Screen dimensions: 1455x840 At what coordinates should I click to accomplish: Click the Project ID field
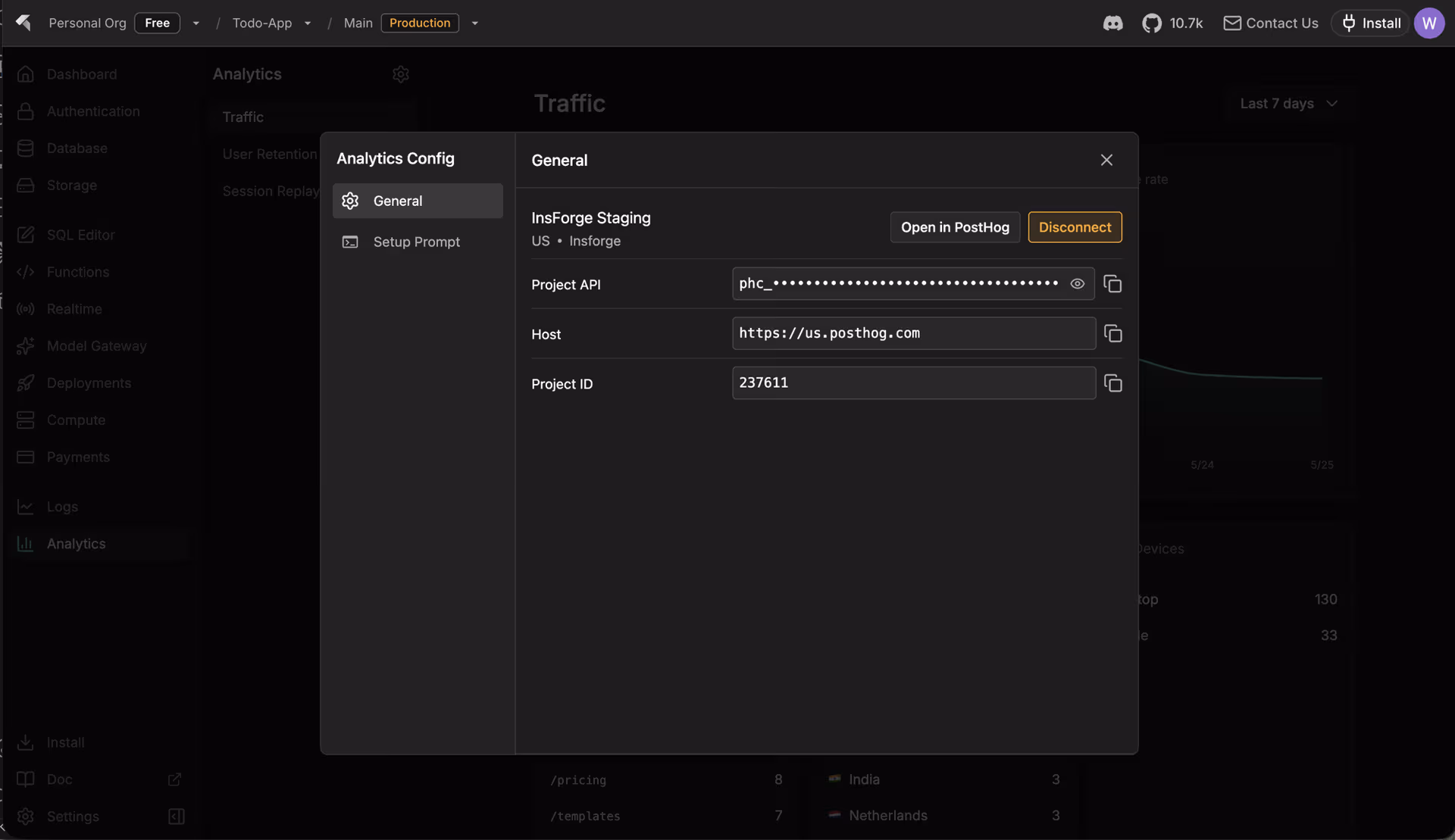coord(914,383)
